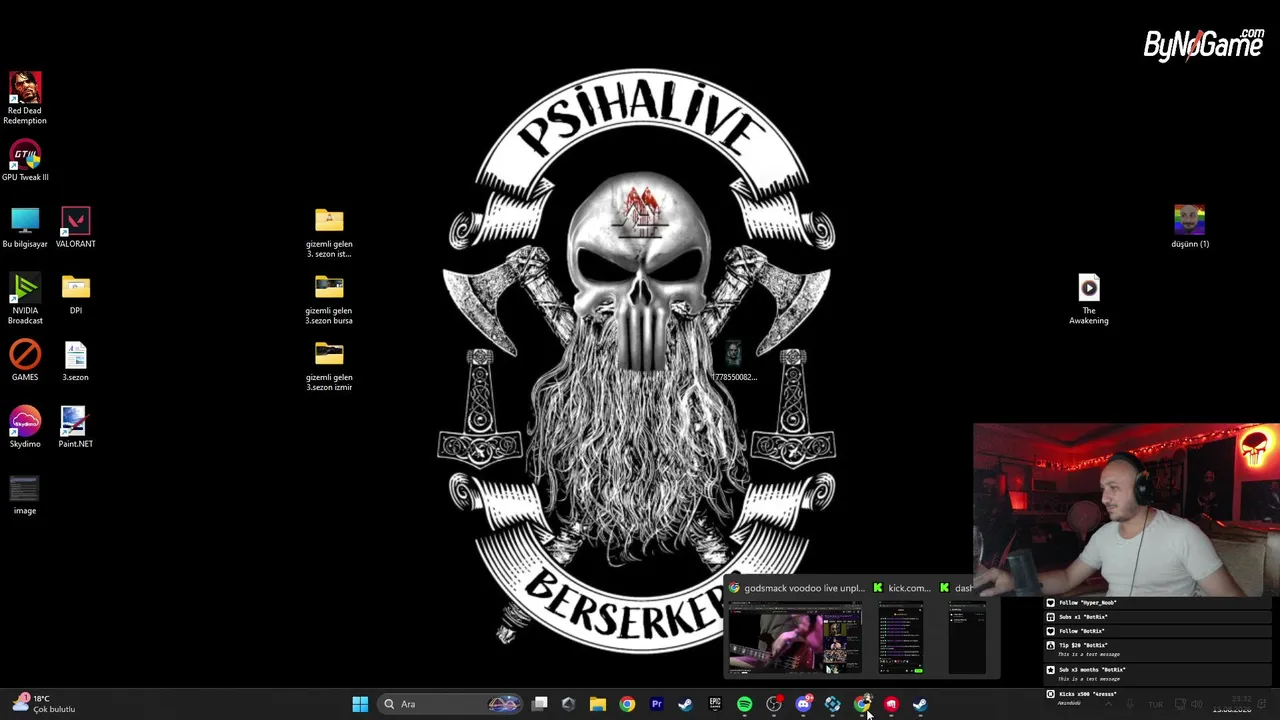Open Epic Games Launcher from the taskbar
The height and width of the screenshot is (720, 1280).
coord(715,704)
